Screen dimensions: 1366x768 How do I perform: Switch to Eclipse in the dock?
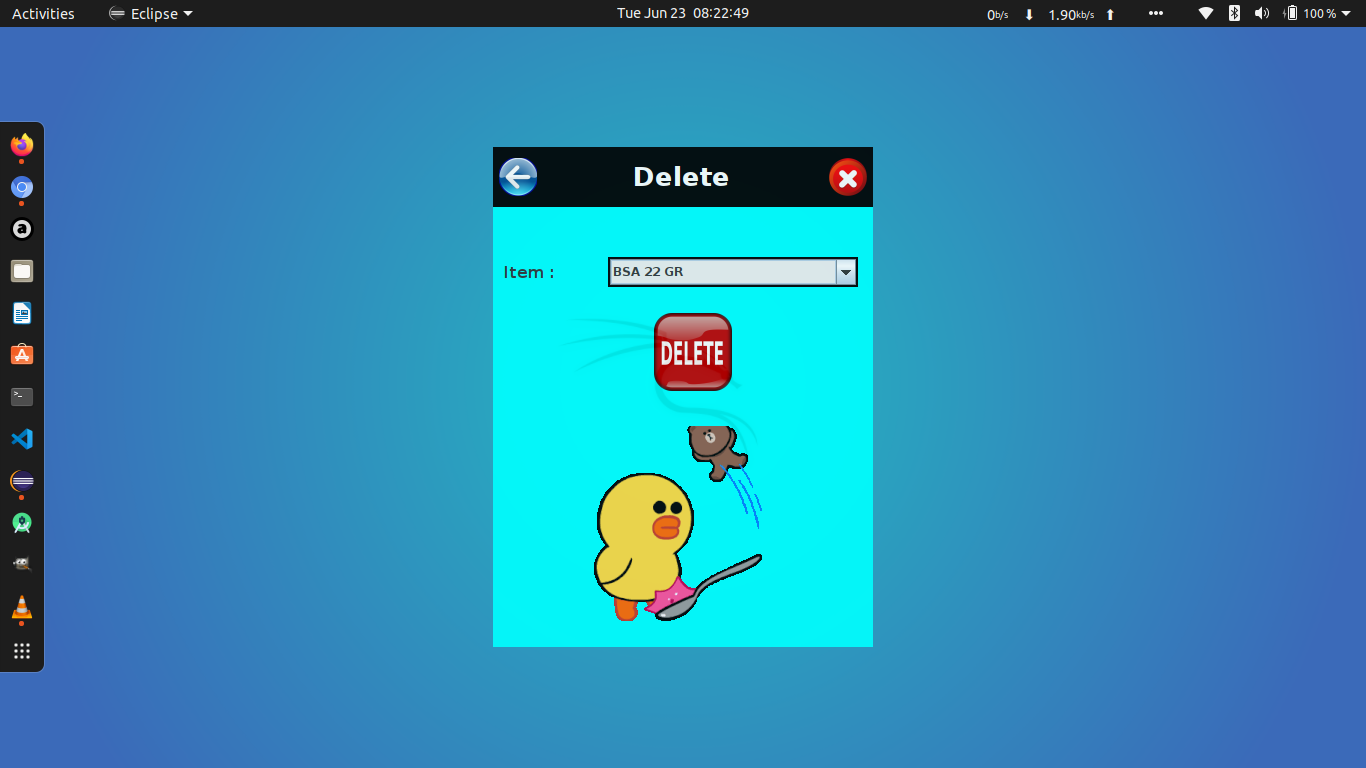[x=22, y=481]
